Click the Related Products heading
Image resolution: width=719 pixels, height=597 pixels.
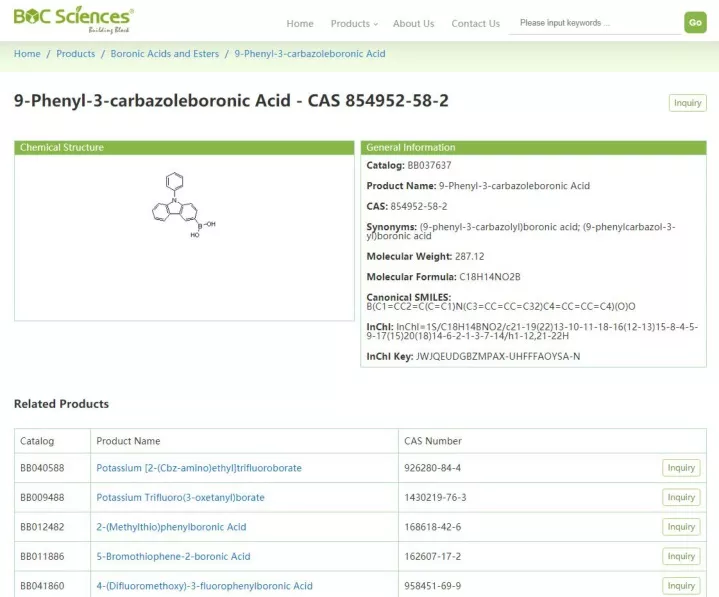coord(61,404)
